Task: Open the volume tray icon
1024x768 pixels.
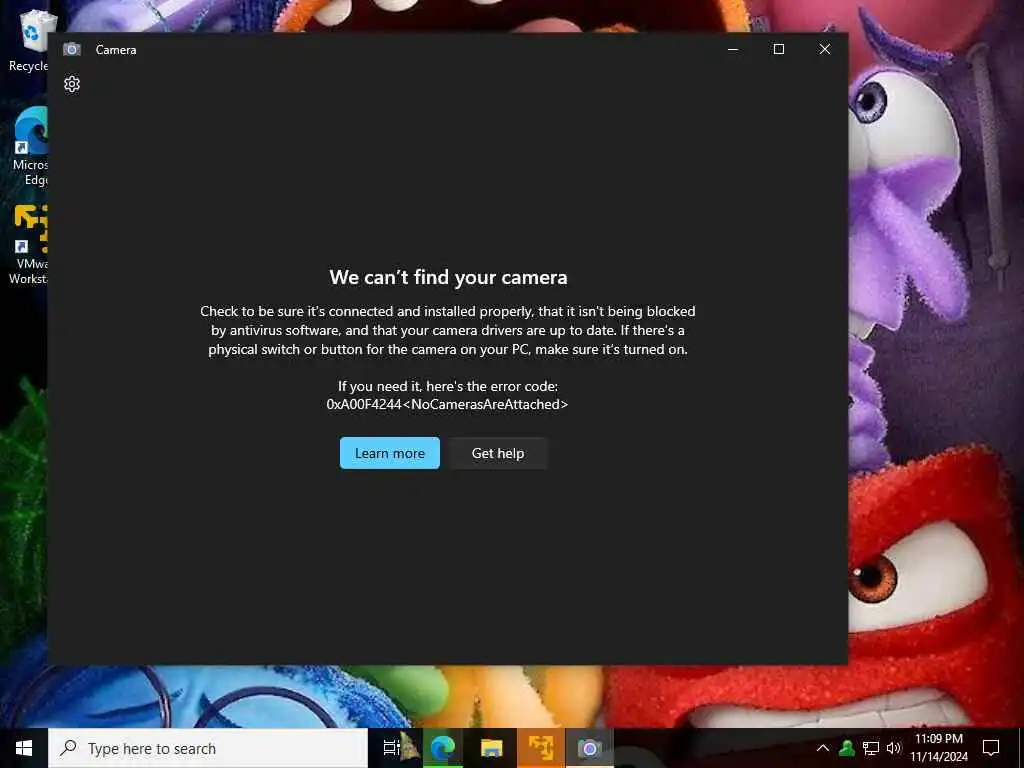Action: click(x=893, y=748)
